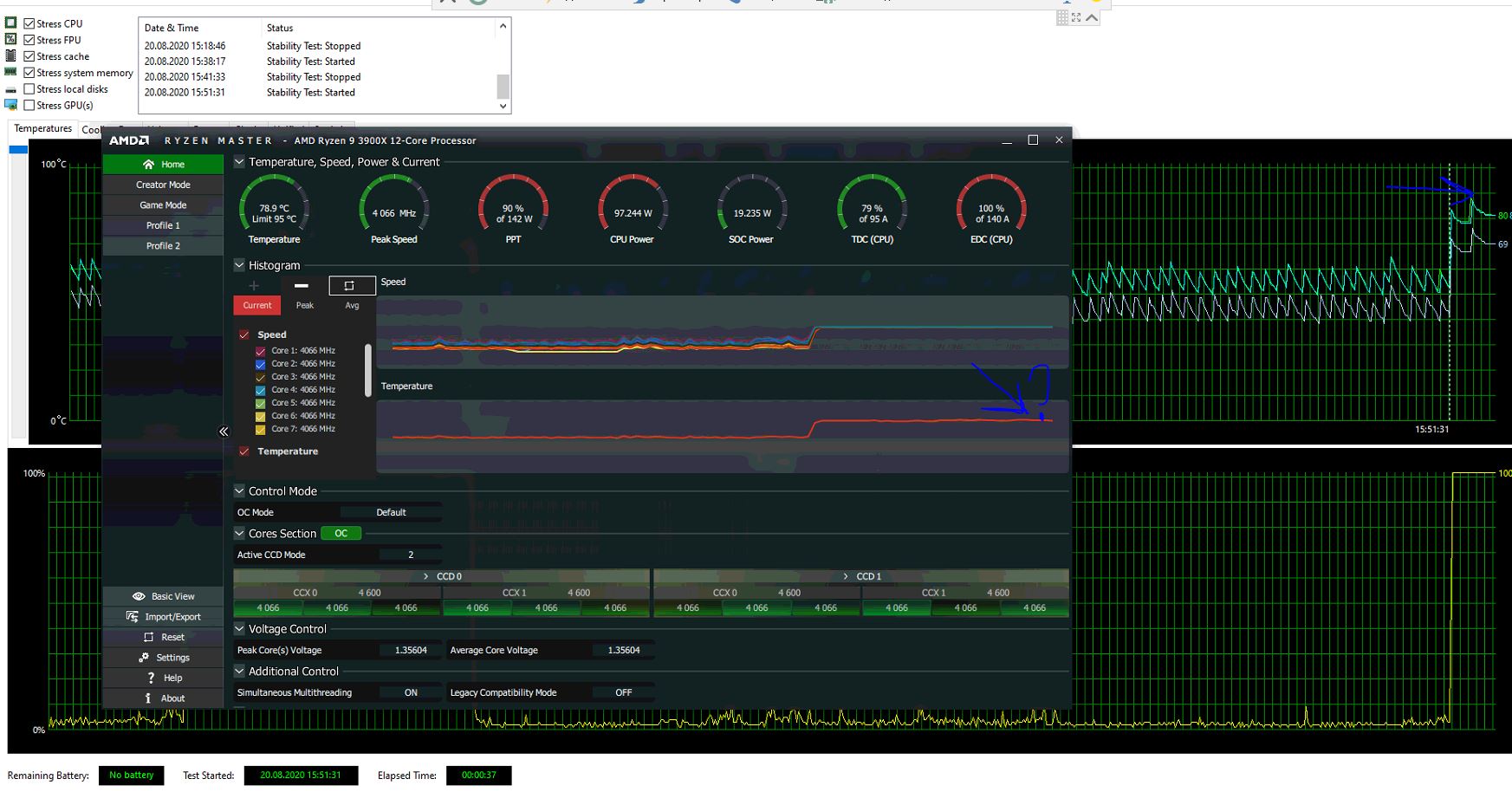Screen dimensions: 1512x792
Task: Click the Stress GPU(s) monitor icon
Action: click(11, 105)
